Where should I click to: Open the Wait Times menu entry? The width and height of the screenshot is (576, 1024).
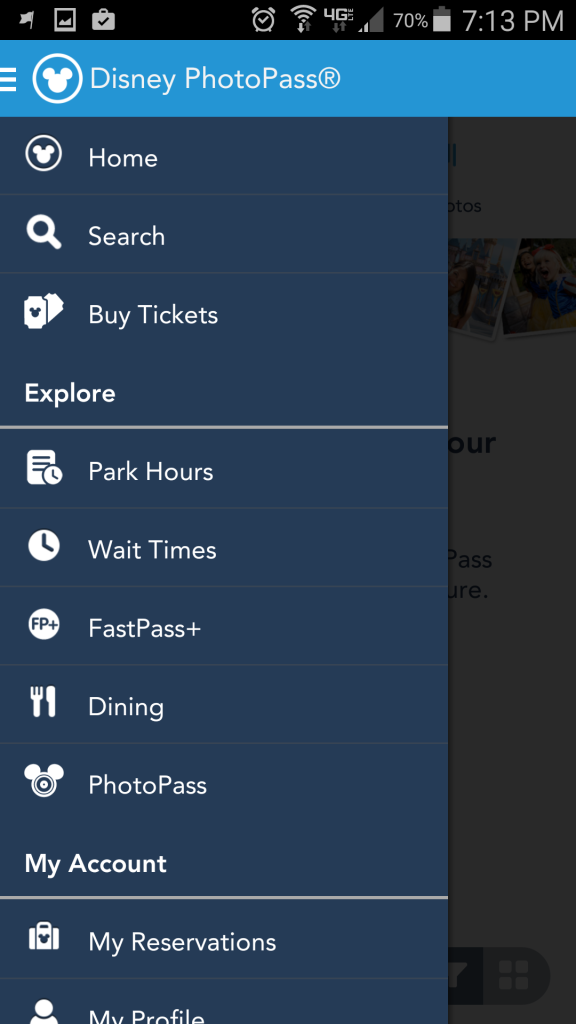coord(224,547)
